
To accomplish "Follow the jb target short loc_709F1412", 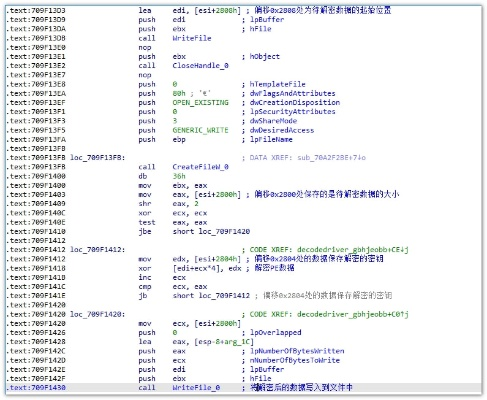I will [211, 295].
